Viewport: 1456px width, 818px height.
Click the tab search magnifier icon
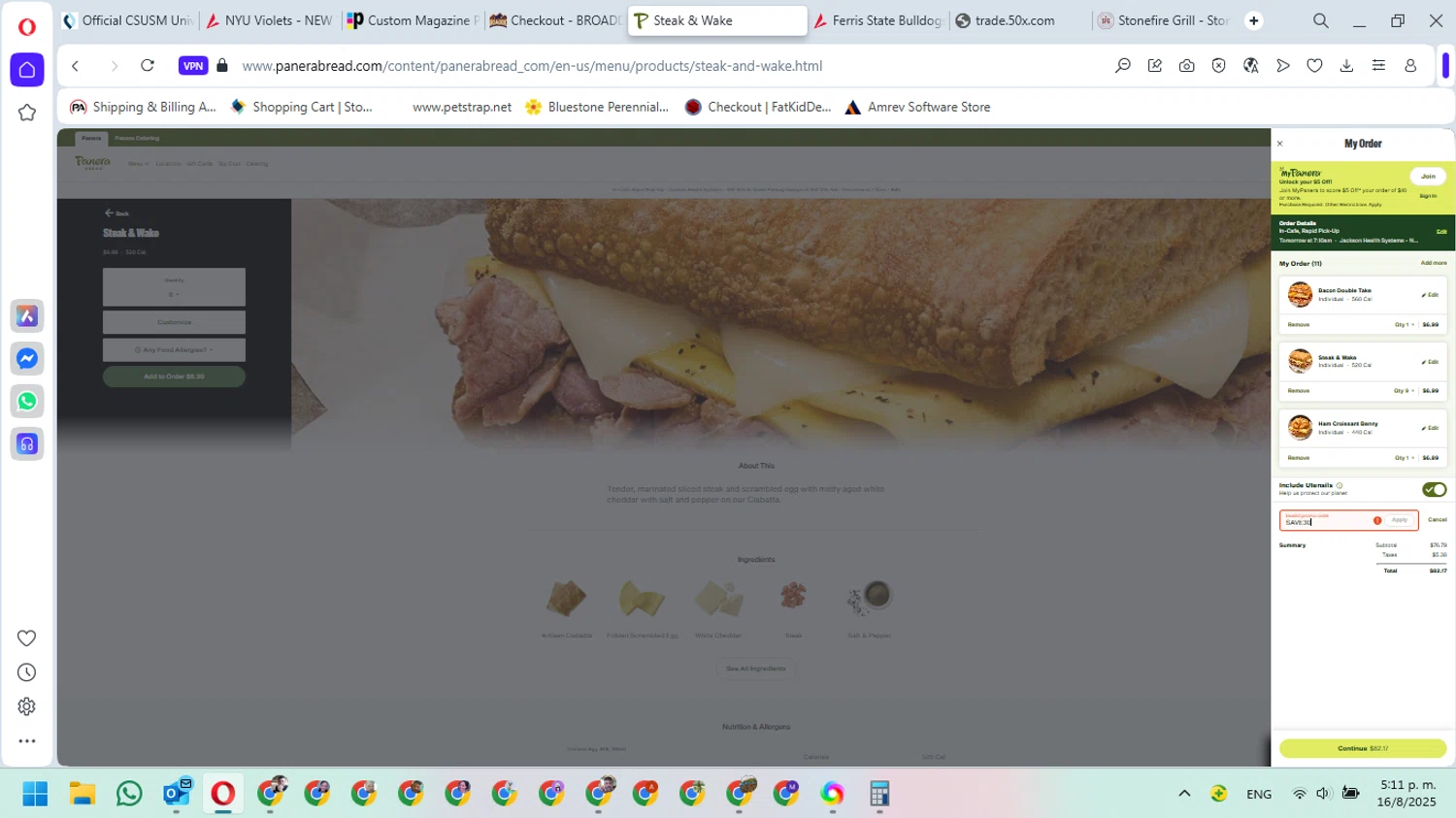(1321, 20)
